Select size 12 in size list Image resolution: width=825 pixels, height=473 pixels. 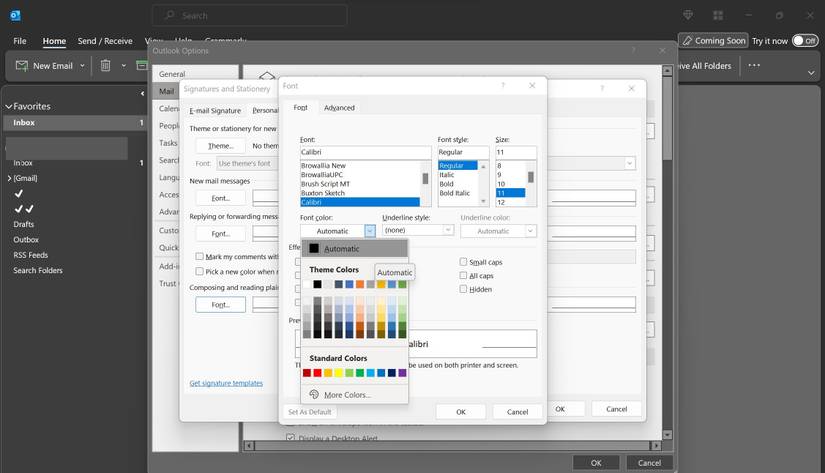pyautogui.click(x=501, y=203)
